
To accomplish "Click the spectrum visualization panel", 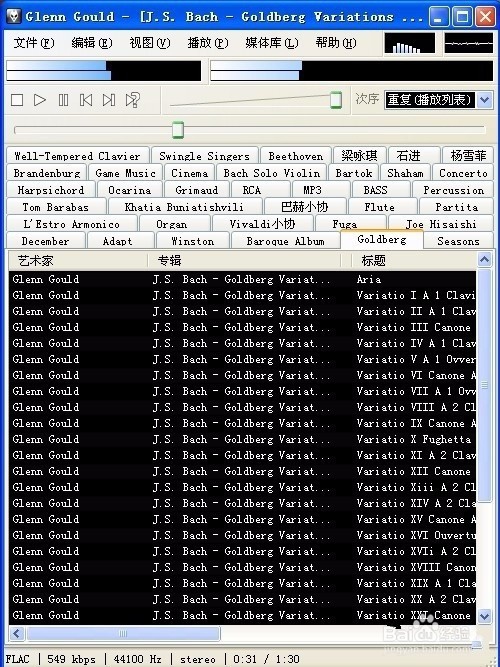I will (410, 43).
